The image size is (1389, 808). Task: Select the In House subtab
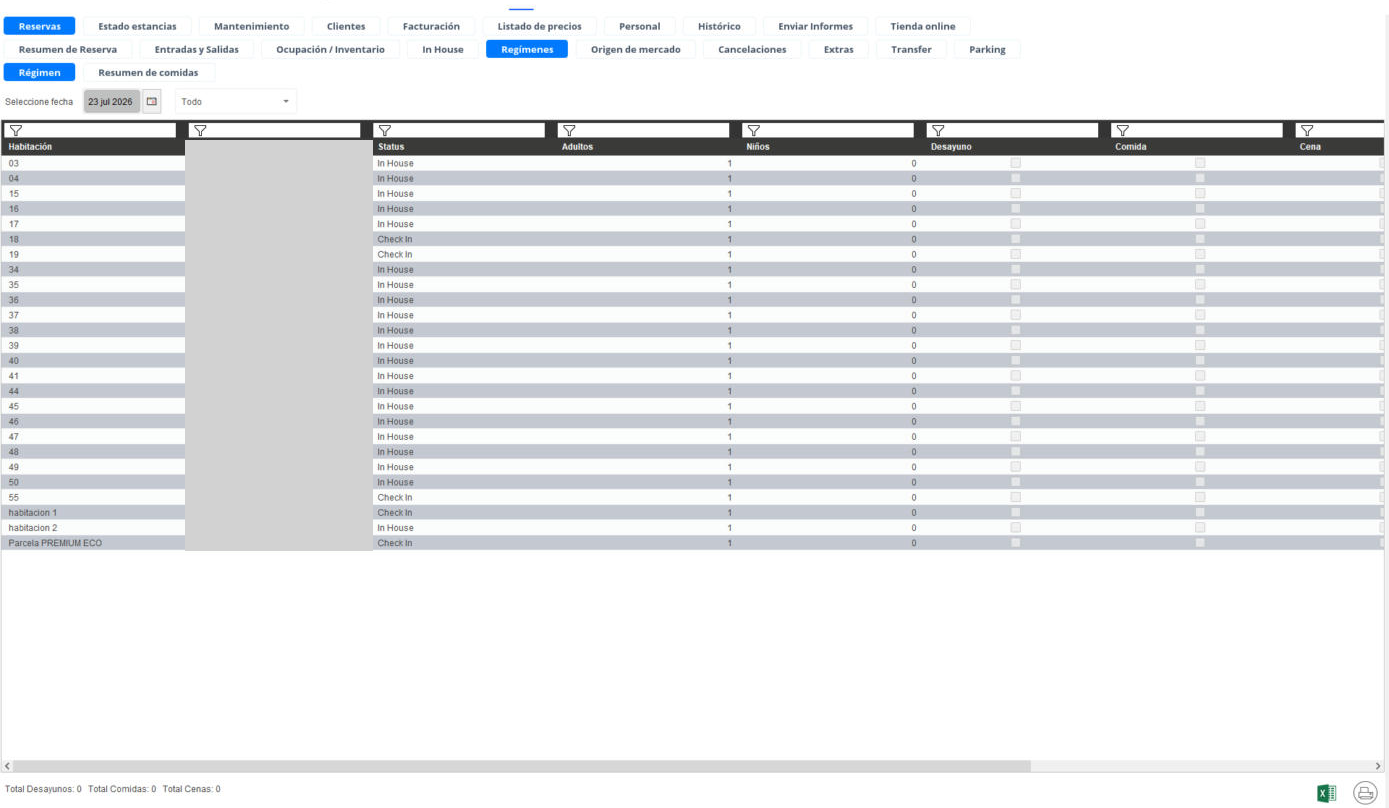tap(443, 49)
